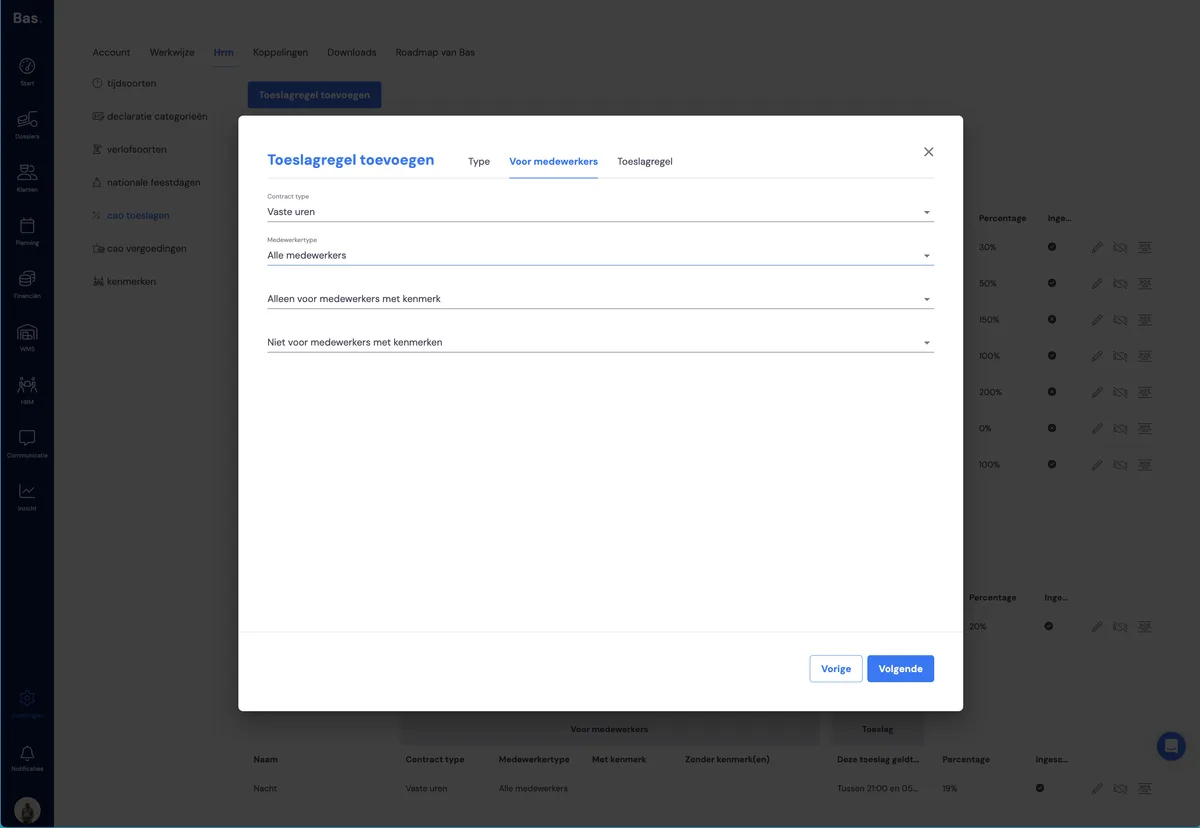Open the Contract type dropdown
Image resolution: width=1200 pixels, height=828 pixels.
(600, 207)
